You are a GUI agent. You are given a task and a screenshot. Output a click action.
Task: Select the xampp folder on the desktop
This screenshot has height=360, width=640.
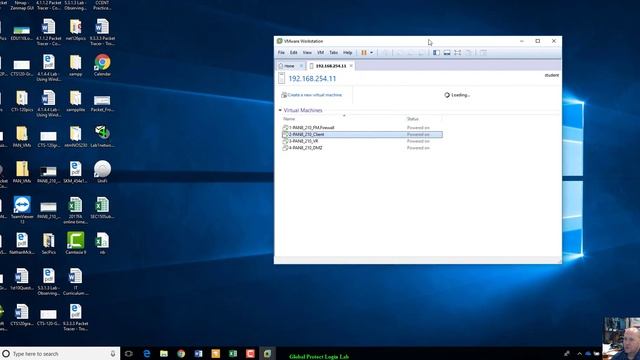pyautogui.click(x=76, y=65)
